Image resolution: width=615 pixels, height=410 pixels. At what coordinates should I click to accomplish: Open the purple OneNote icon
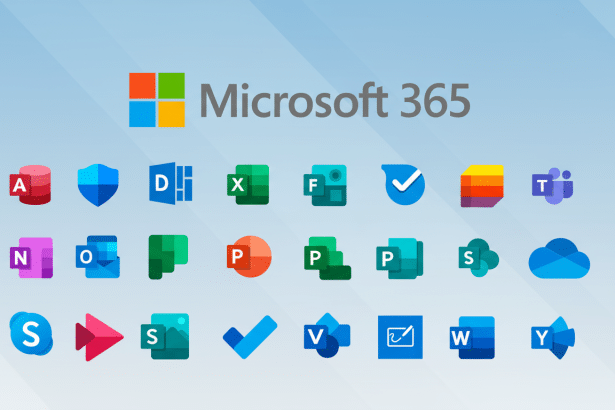pyautogui.click(x=31, y=257)
